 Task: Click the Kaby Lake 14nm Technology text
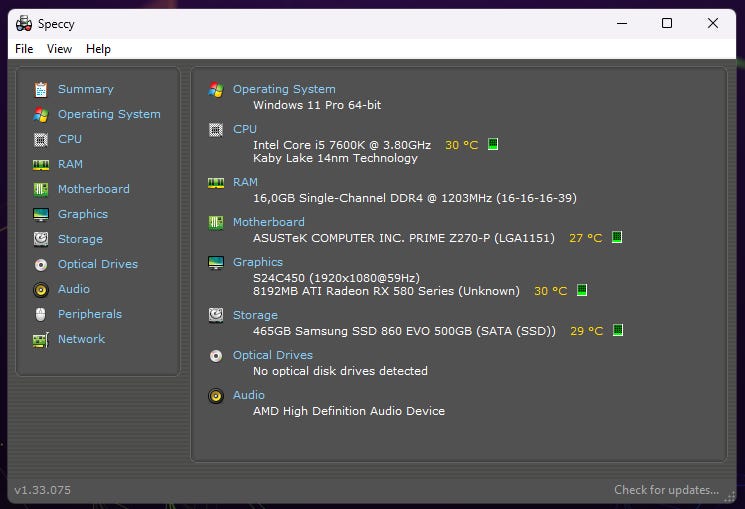[335, 158]
